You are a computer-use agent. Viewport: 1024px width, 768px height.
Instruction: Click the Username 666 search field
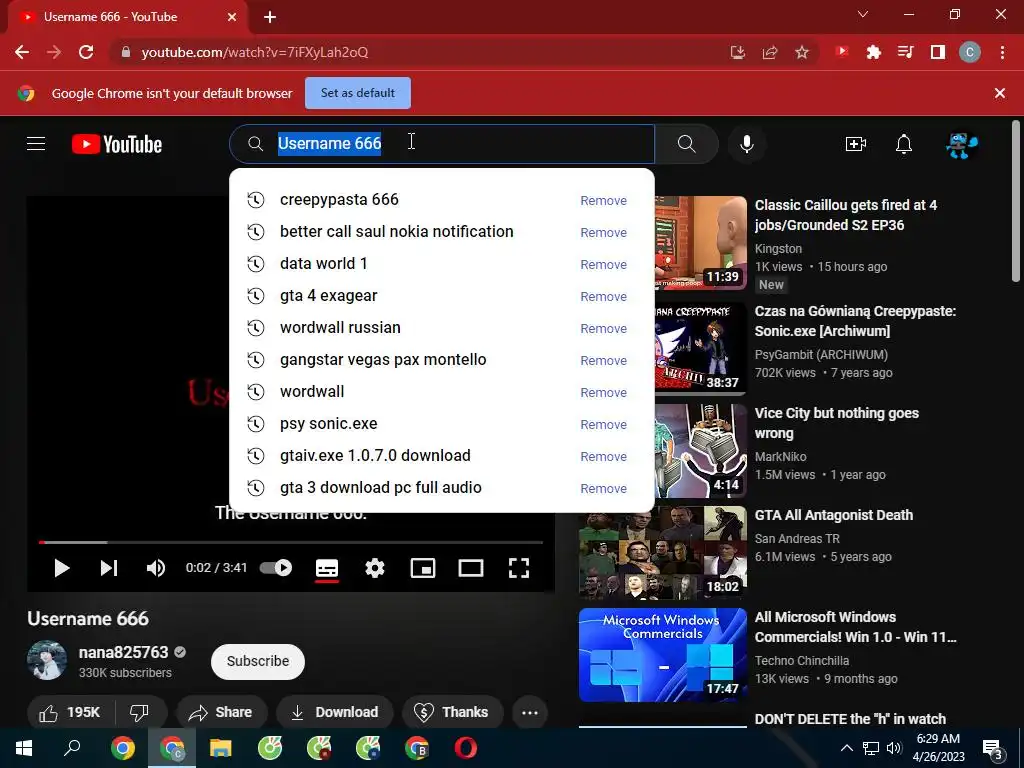[x=441, y=144]
